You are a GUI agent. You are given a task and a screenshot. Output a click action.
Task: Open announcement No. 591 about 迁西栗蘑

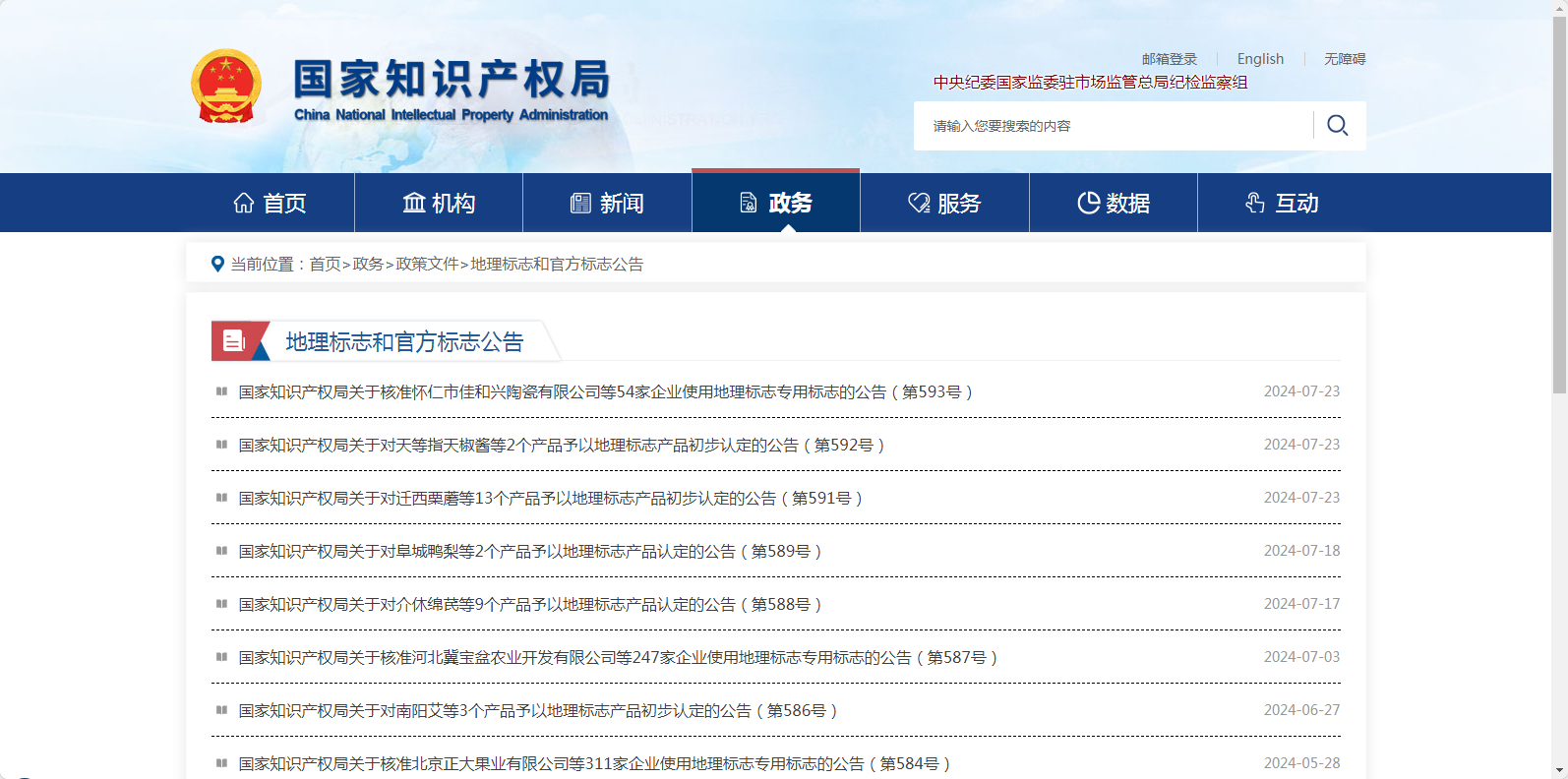pyautogui.click(x=550, y=498)
